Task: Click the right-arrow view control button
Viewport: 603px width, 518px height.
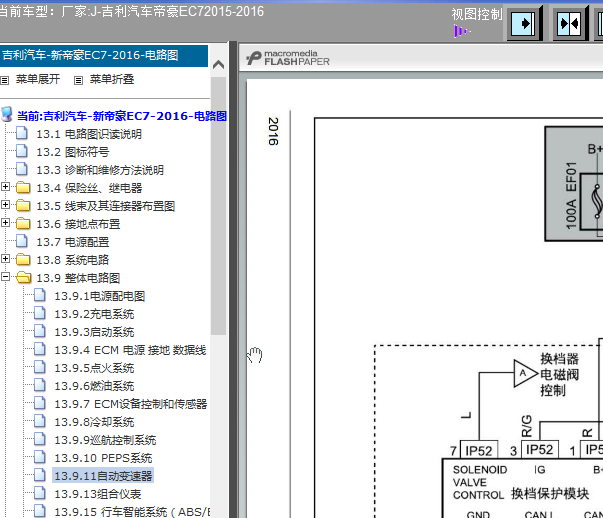Action: pyautogui.click(x=526, y=23)
